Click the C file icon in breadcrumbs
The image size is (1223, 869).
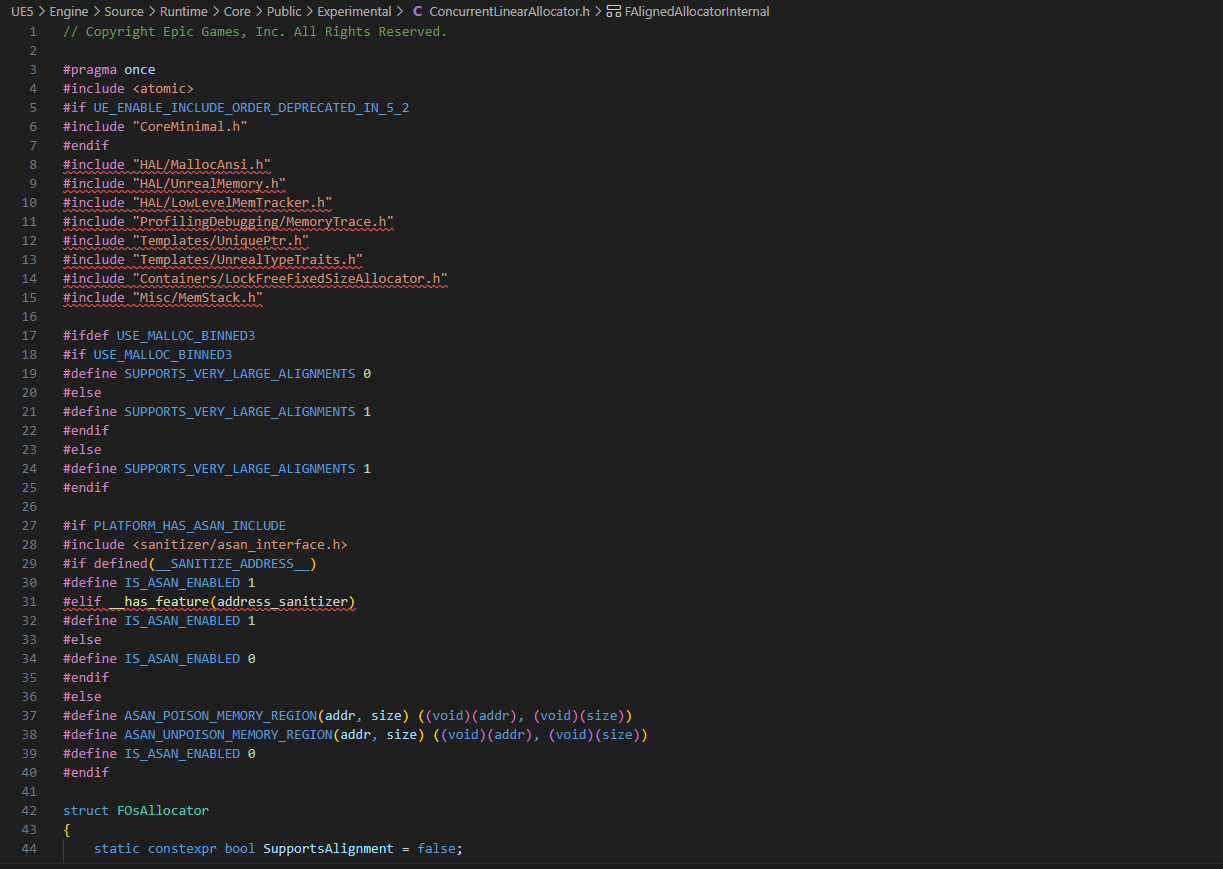click(417, 12)
